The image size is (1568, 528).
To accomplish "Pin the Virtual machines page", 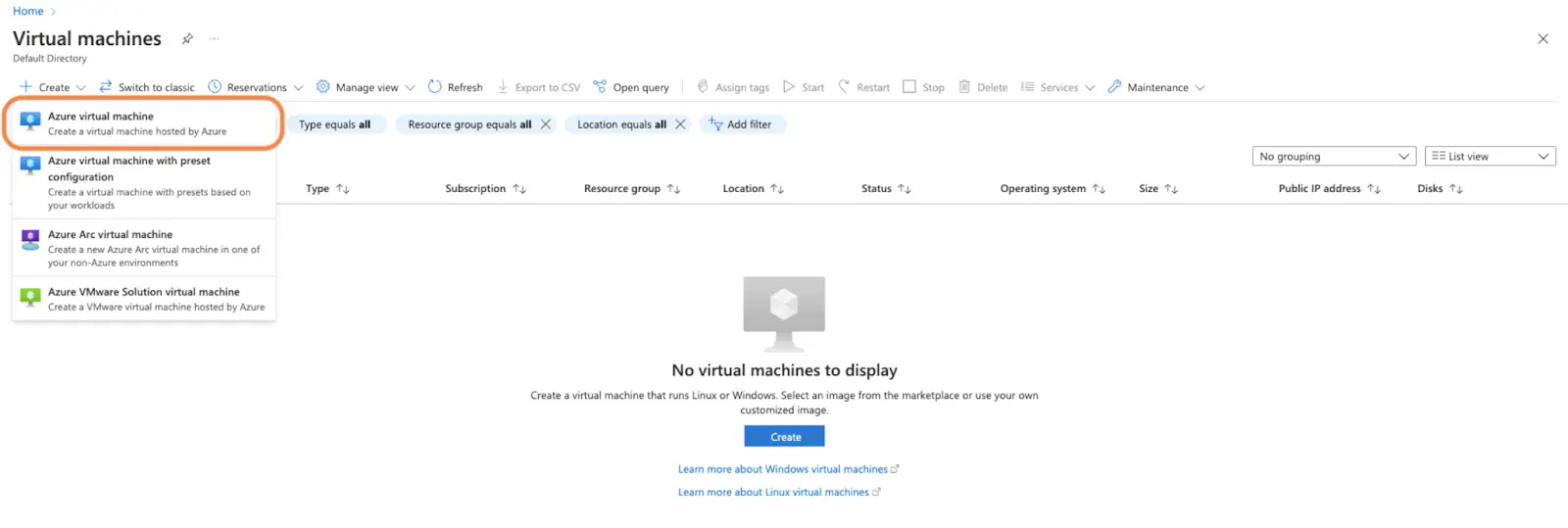I will point(187,38).
